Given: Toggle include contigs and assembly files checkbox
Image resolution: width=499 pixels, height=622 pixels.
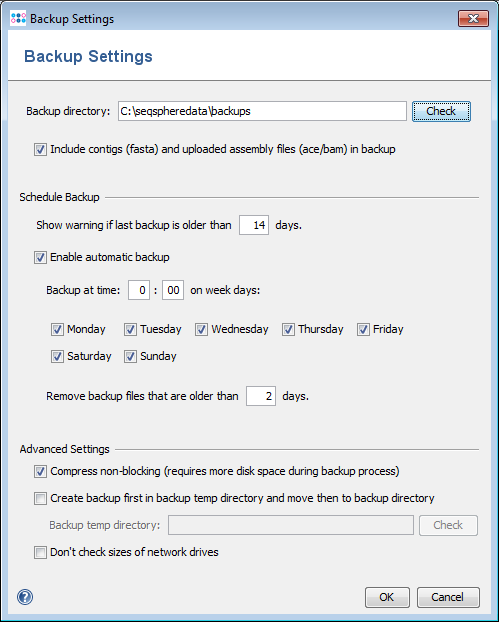Looking at the screenshot, I should pyautogui.click(x=40, y=150).
